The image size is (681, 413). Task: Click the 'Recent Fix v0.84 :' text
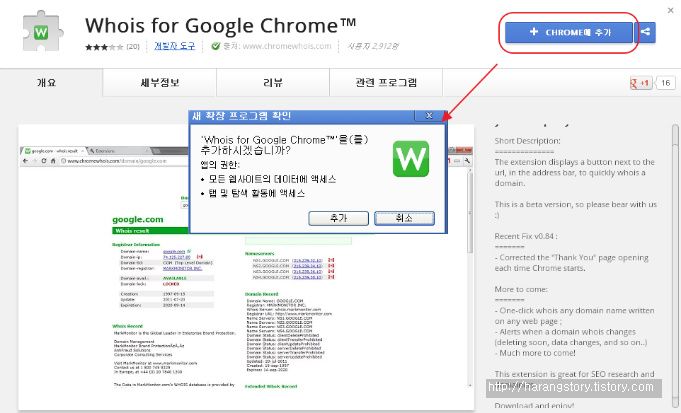pyautogui.click(x=526, y=236)
